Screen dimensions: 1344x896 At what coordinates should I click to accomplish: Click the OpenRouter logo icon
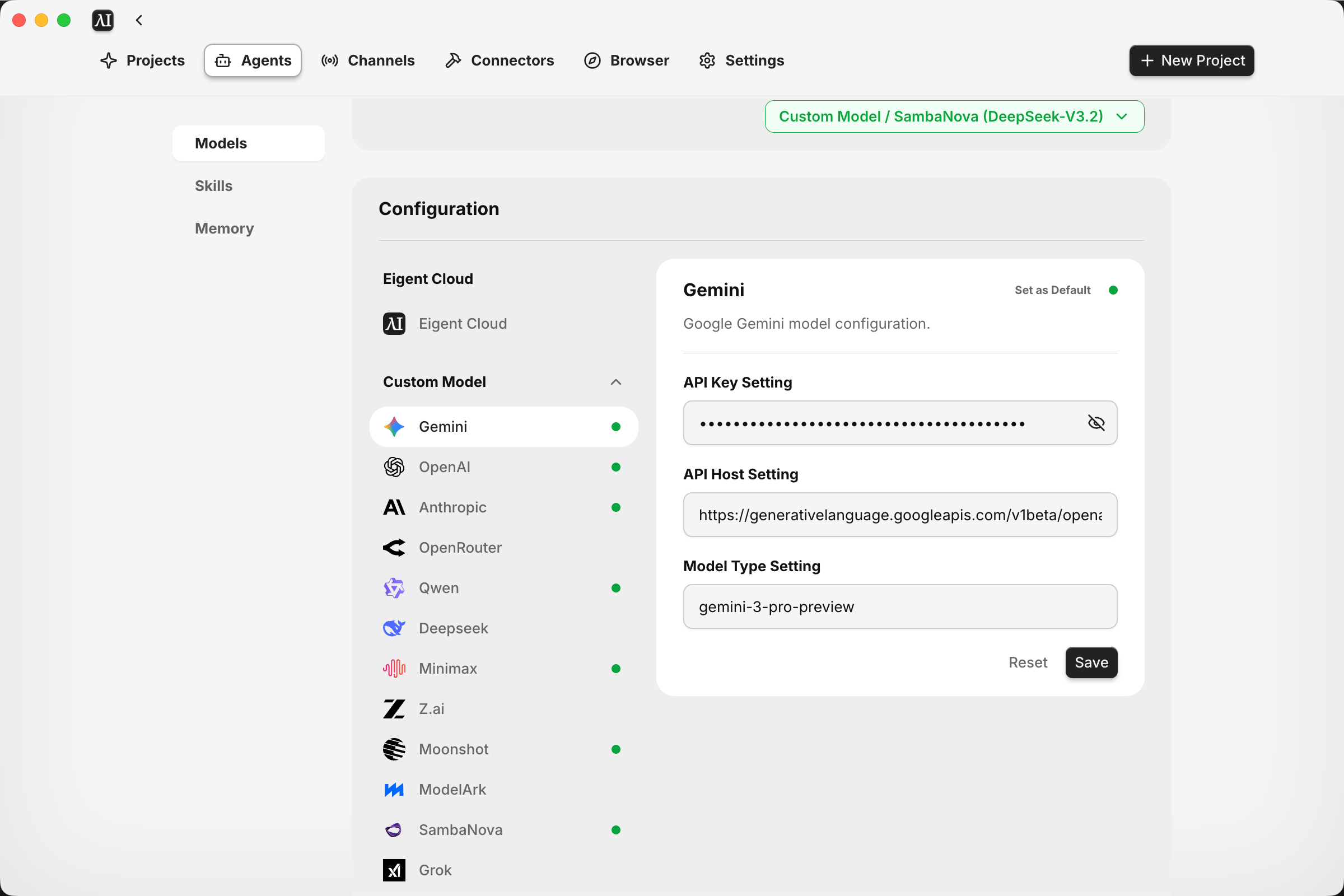(x=394, y=548)
